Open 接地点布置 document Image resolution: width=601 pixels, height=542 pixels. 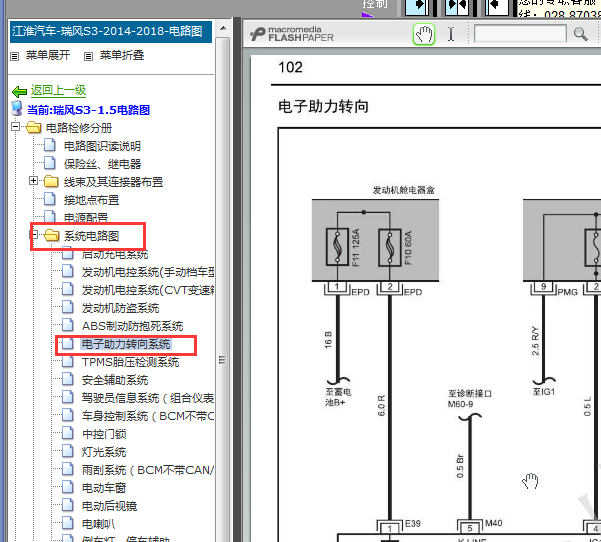coord(92,200)
